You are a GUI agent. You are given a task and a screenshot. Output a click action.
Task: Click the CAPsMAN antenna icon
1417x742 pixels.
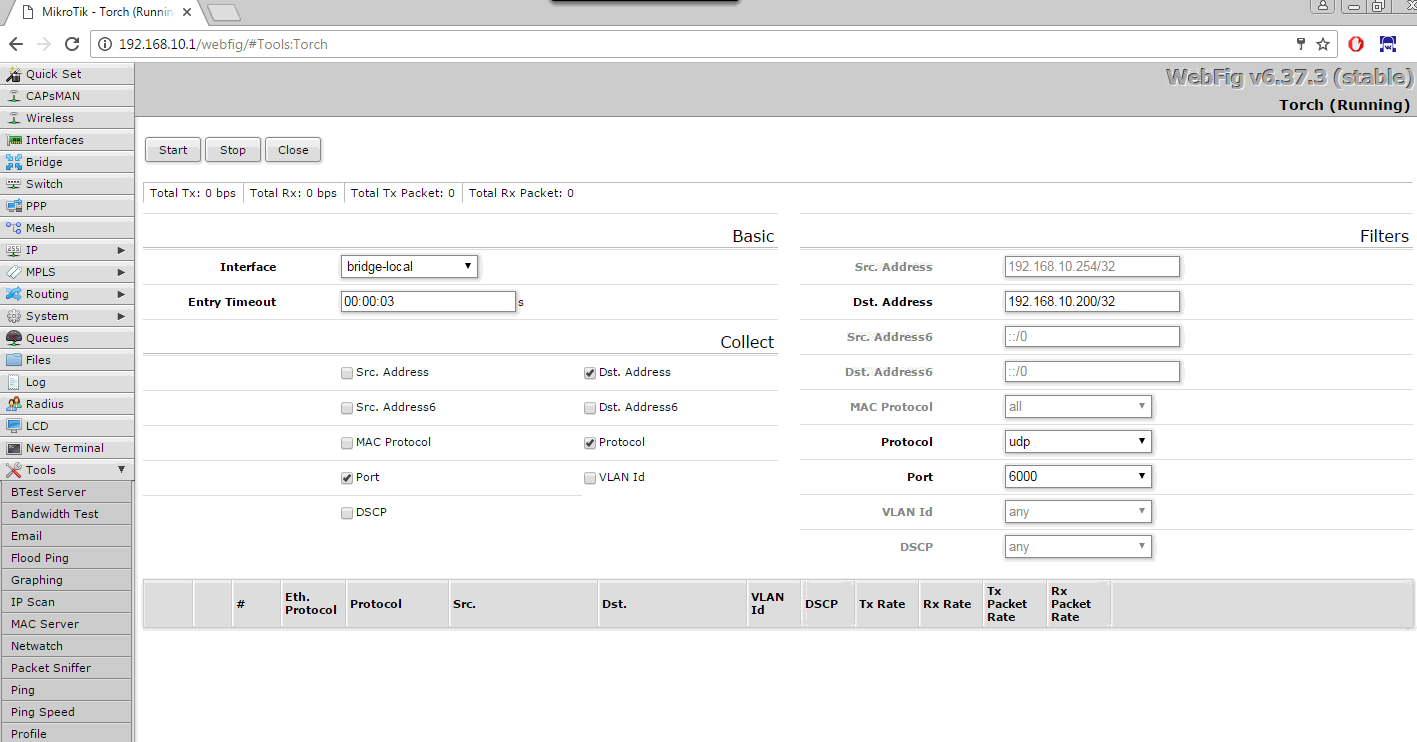(x=14, y=96)
